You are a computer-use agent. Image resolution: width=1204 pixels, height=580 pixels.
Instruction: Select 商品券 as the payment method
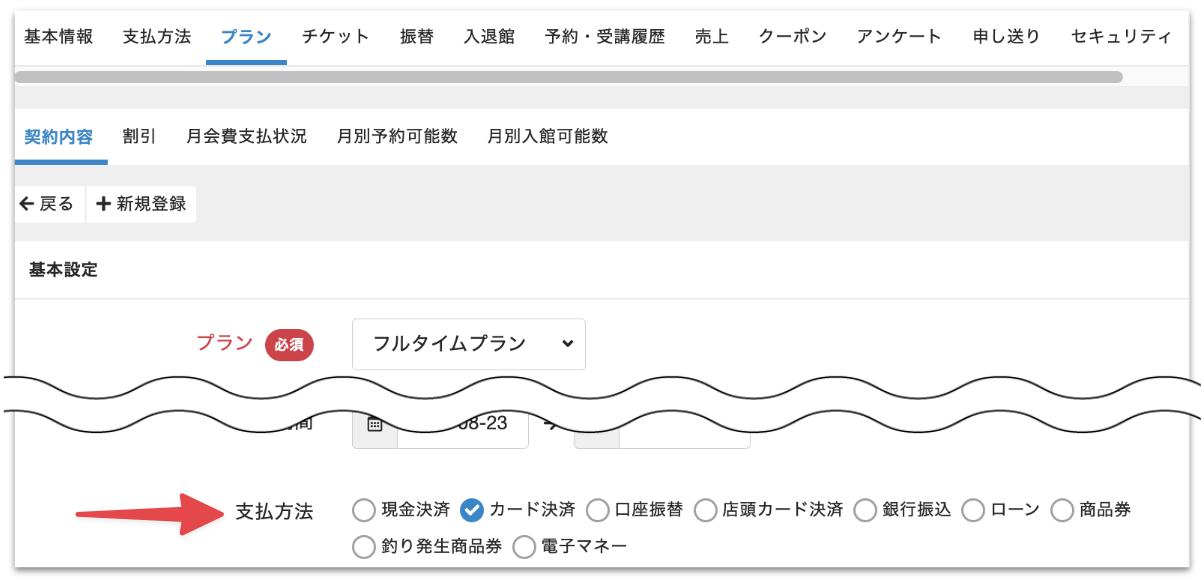click(1063, 510)
